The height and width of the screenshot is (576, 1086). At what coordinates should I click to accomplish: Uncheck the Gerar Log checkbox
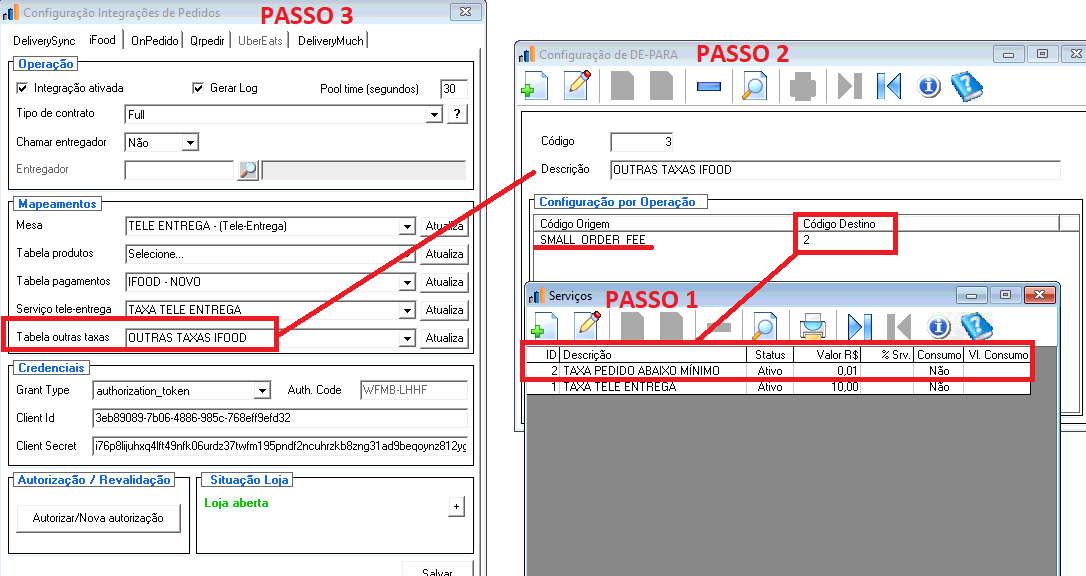coord(198,88)
